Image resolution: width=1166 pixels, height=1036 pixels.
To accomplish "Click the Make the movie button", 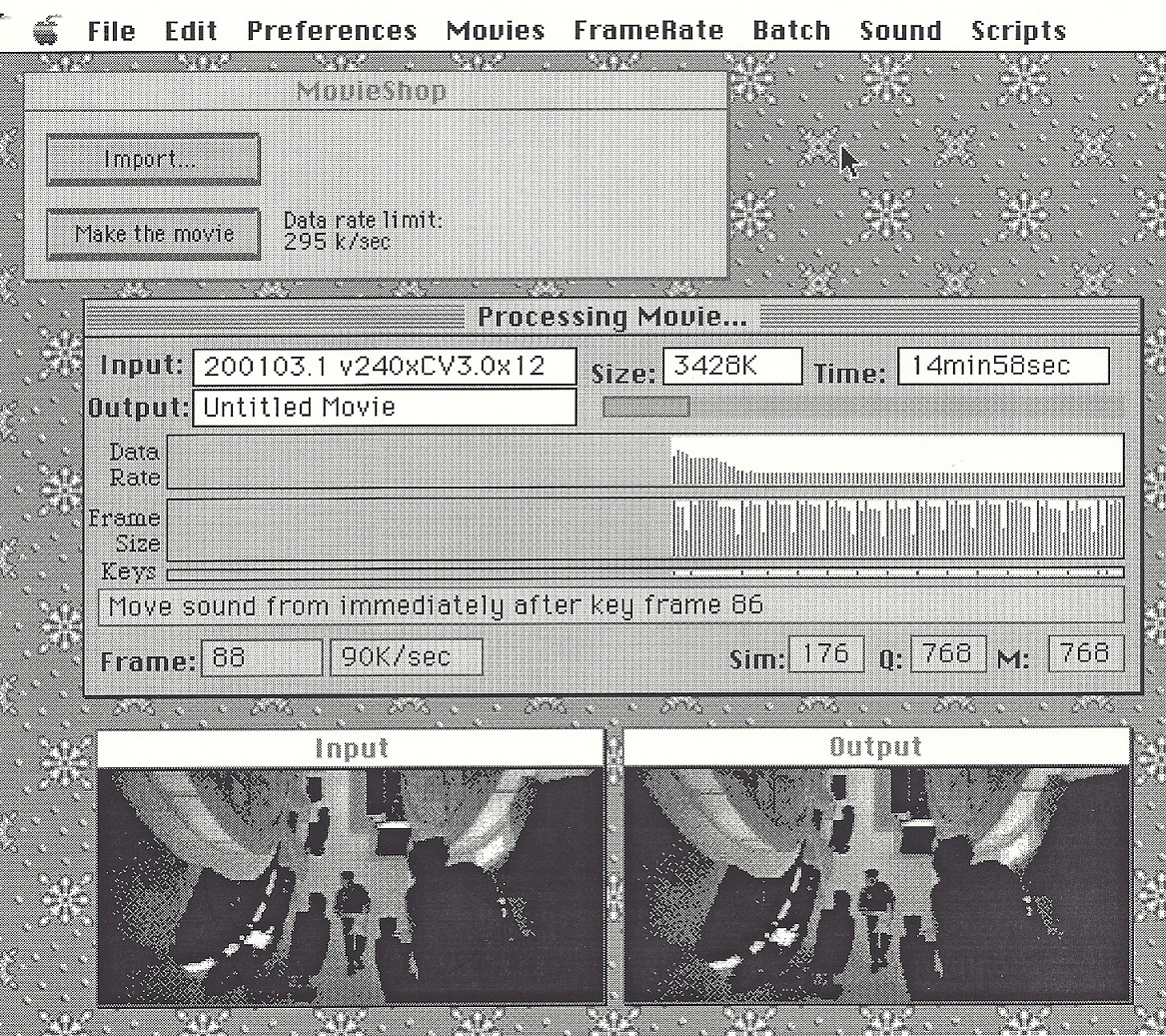I will 153,234.
